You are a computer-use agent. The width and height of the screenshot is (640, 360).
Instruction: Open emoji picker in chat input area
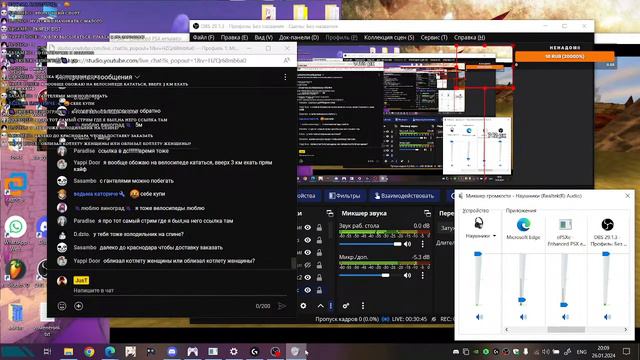pyautogui.click(x=62, y=306)
